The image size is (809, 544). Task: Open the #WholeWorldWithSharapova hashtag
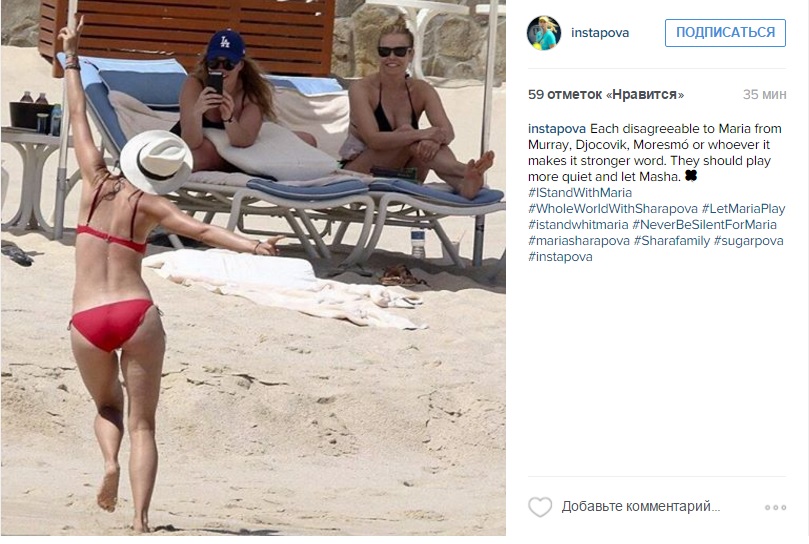[612, 209]
